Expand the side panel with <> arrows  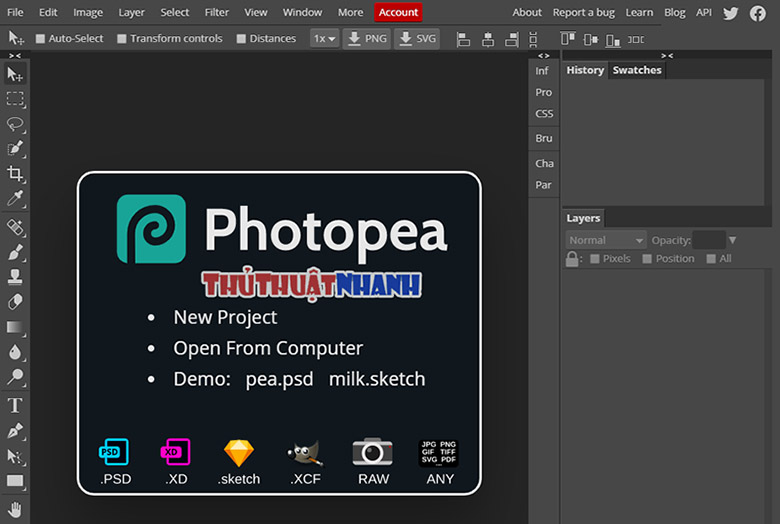(544, 55)
